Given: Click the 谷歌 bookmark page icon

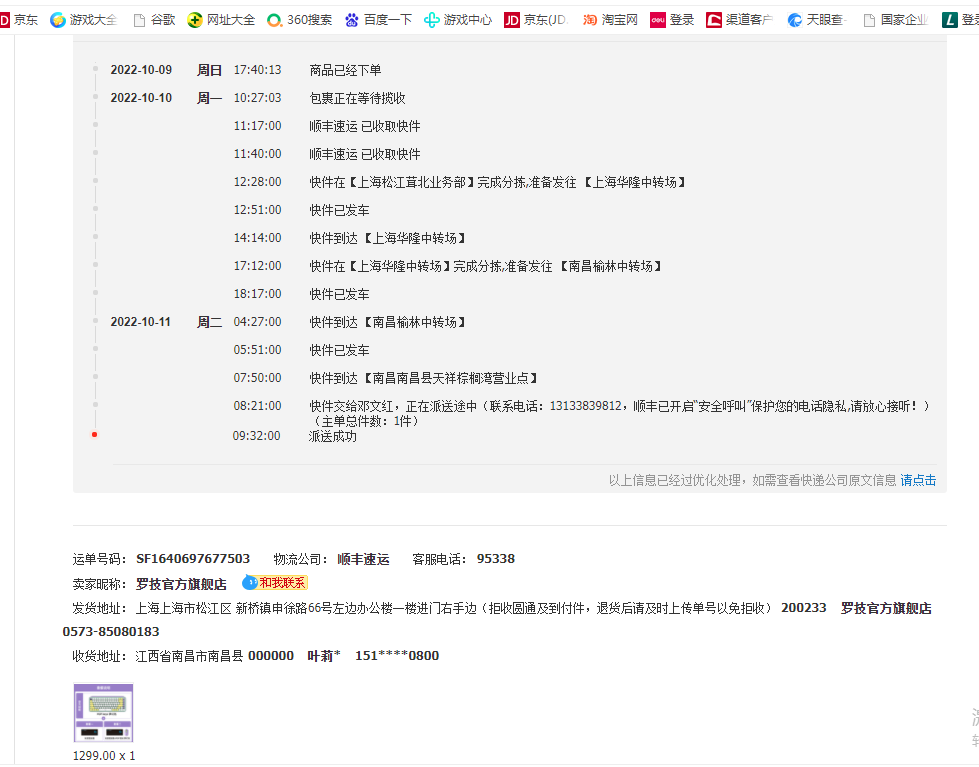Looking at the screenshot, I should pos(140,20).
